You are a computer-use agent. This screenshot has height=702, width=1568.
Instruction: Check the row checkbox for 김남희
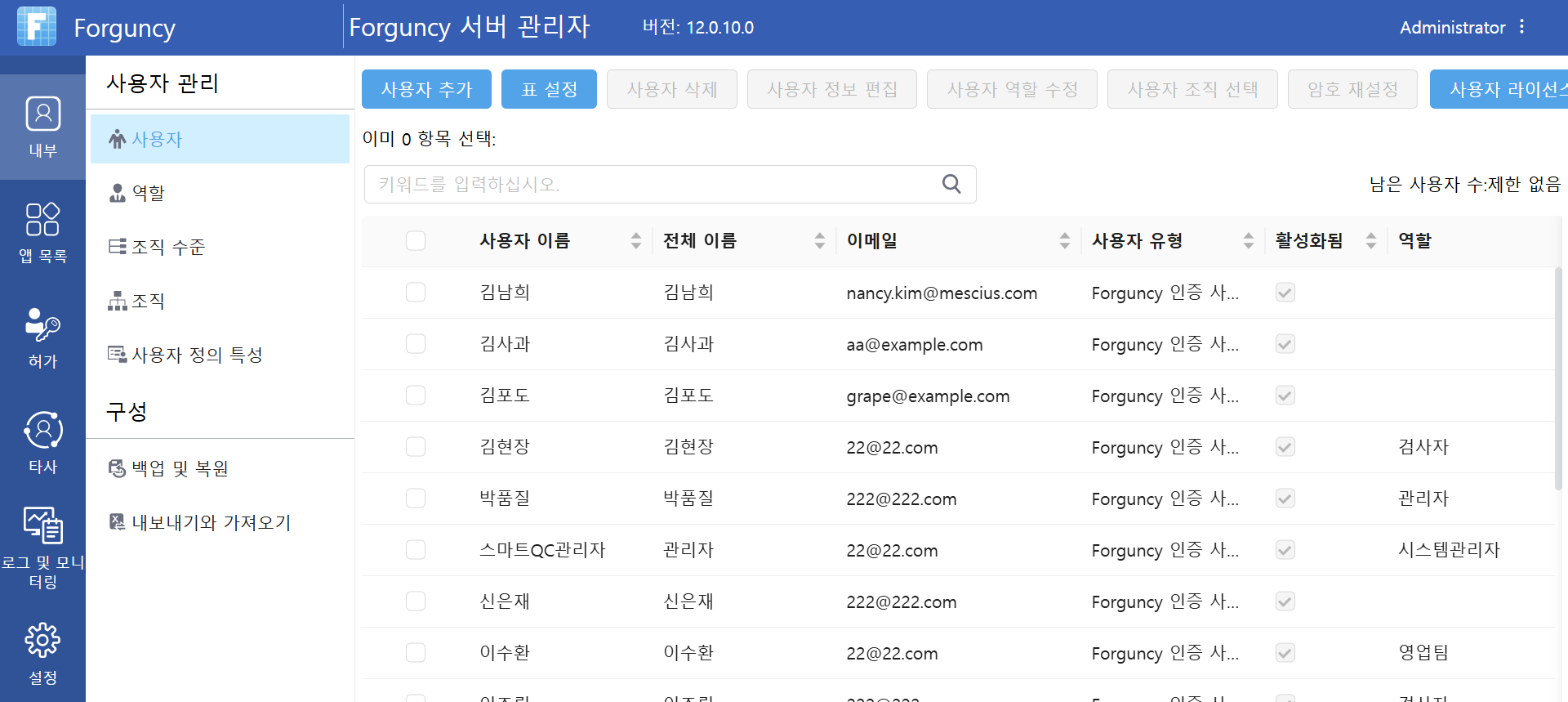tap(416, 293)
